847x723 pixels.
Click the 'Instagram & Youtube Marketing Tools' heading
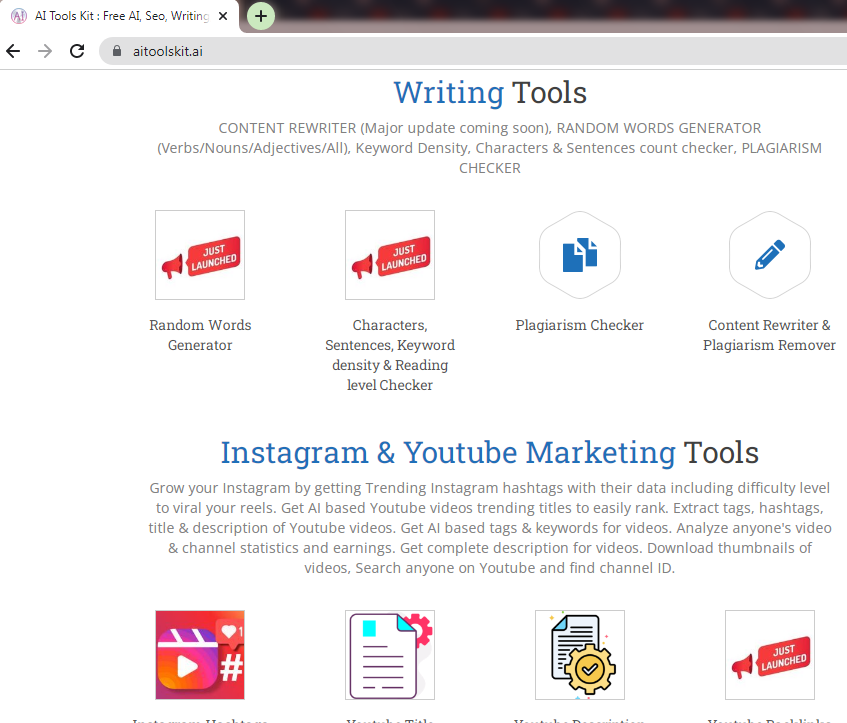coord(489,452)
